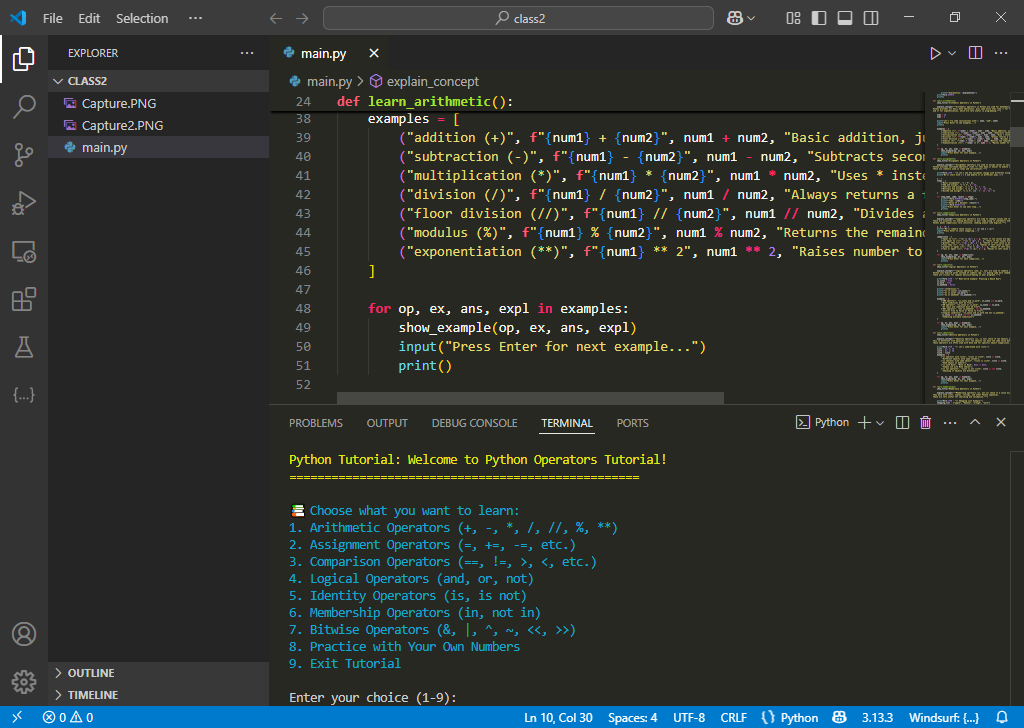Viewport: 1024px width, 728px height.
Task: Open new terminal launch profile dropdown
Action: pos(880,423)
